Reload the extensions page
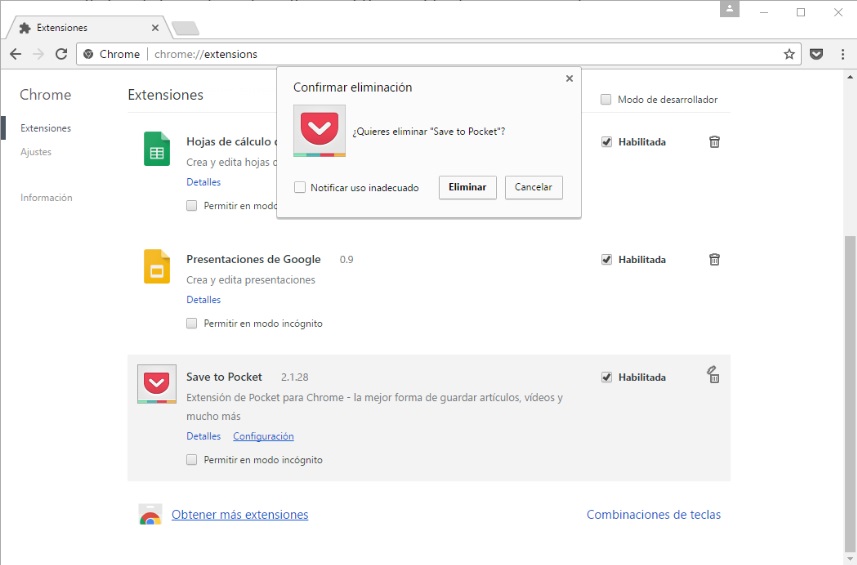The height and width of the screenshot is (565, 857). coord(61,54)
